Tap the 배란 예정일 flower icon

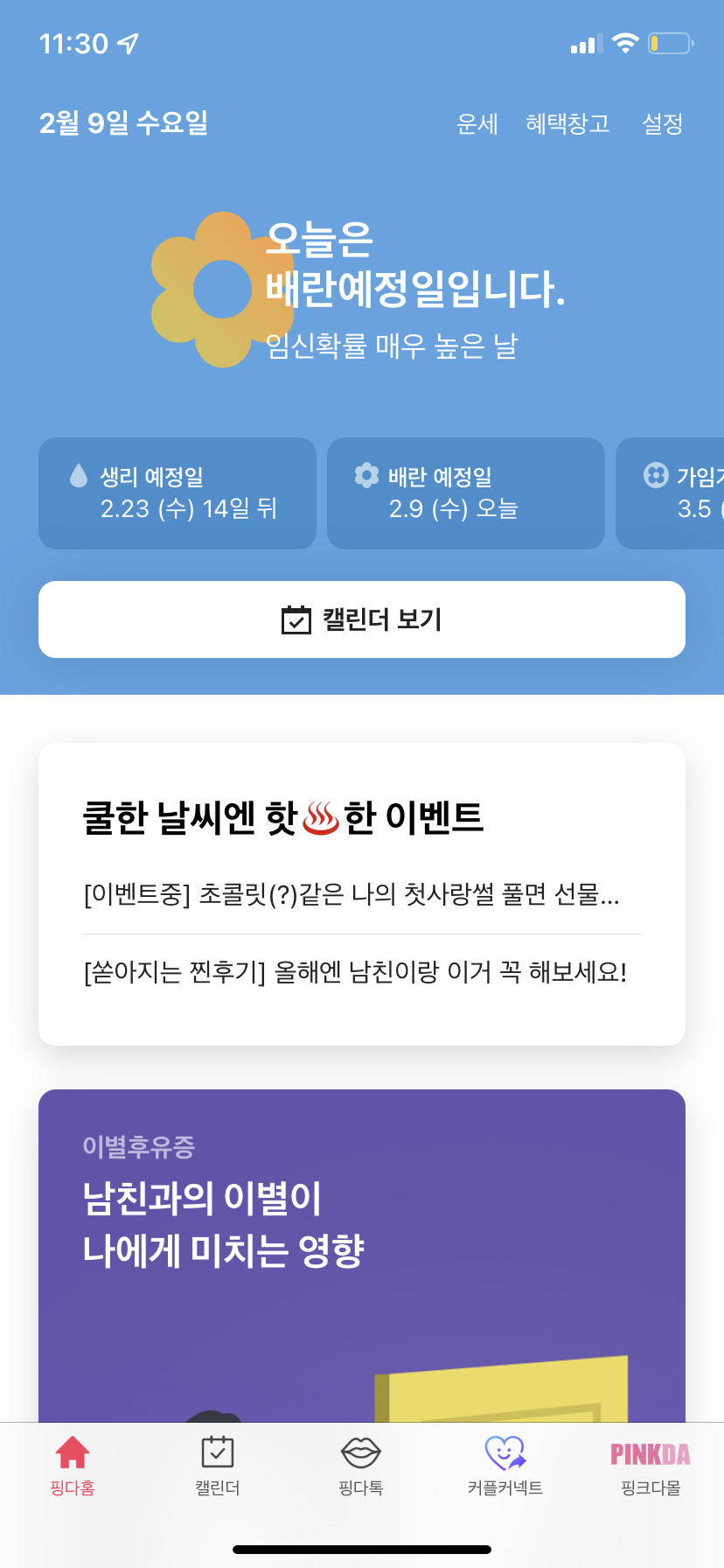pyautogui.click(x=366, y=475)
